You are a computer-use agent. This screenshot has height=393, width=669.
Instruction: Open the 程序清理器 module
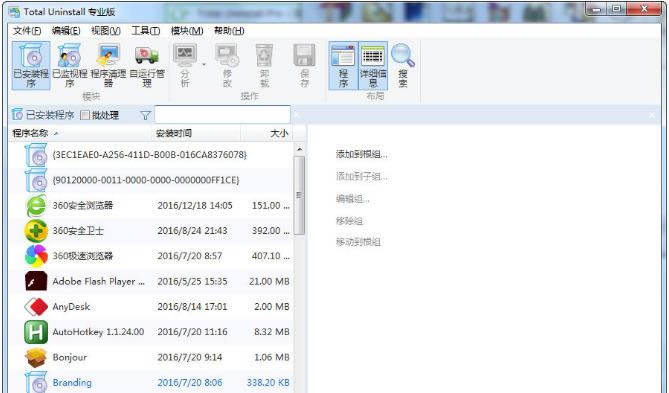point(108,65)
